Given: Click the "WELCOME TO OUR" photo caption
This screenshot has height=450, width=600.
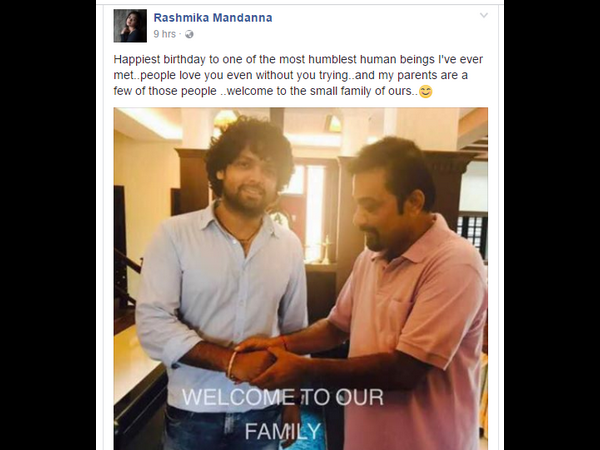Looking at the screenshot, I should [x=282, y=397].
